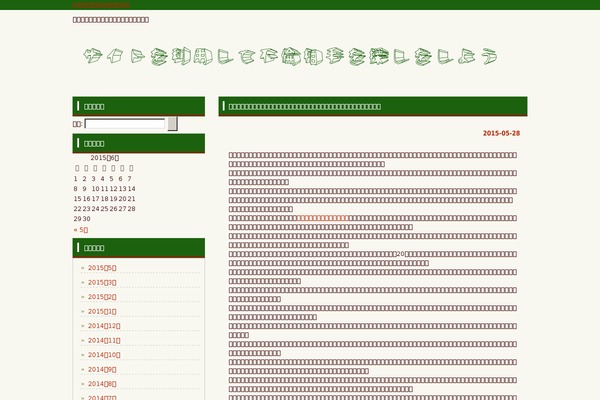
Task: Click the stylized green header banner title
Action: 290,57
